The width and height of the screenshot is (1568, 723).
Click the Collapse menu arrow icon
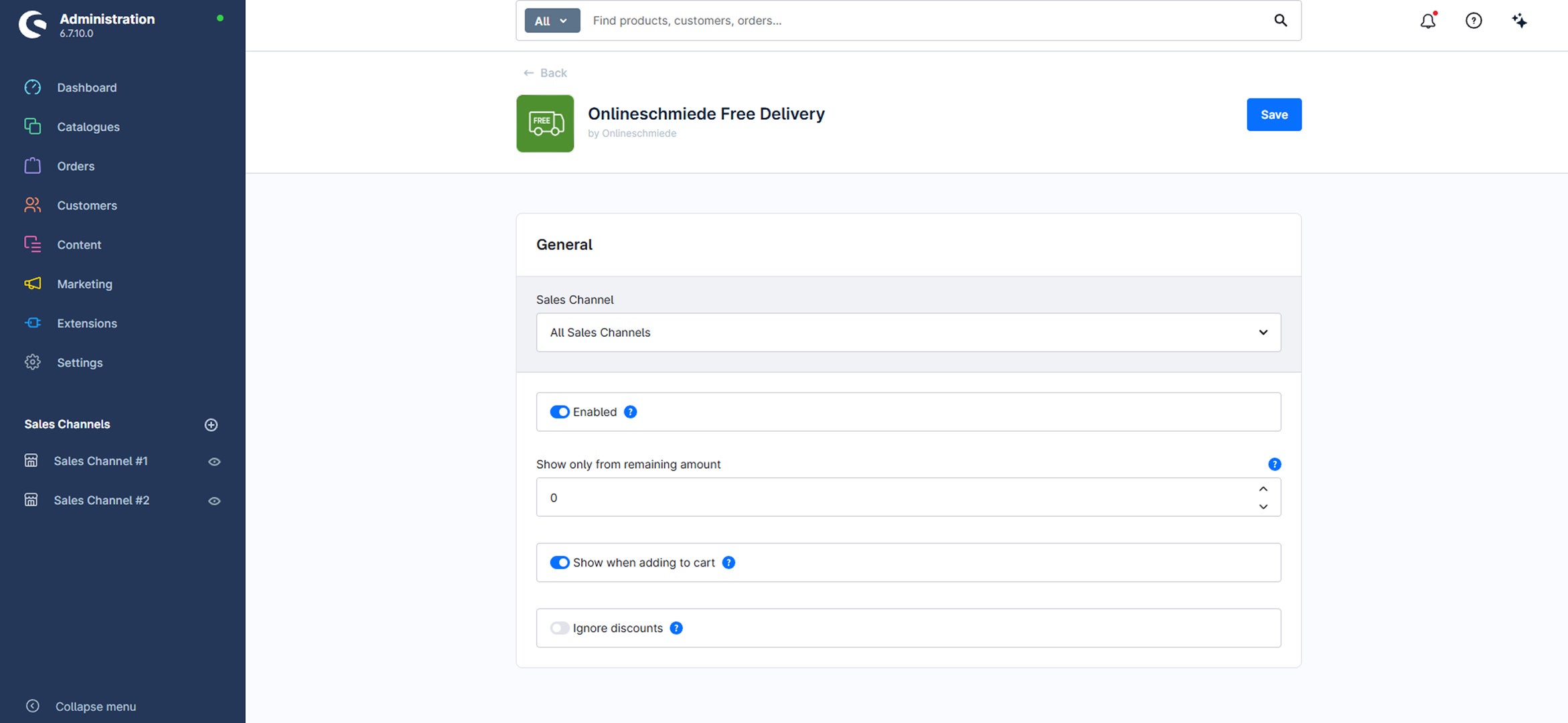point(33,706)
